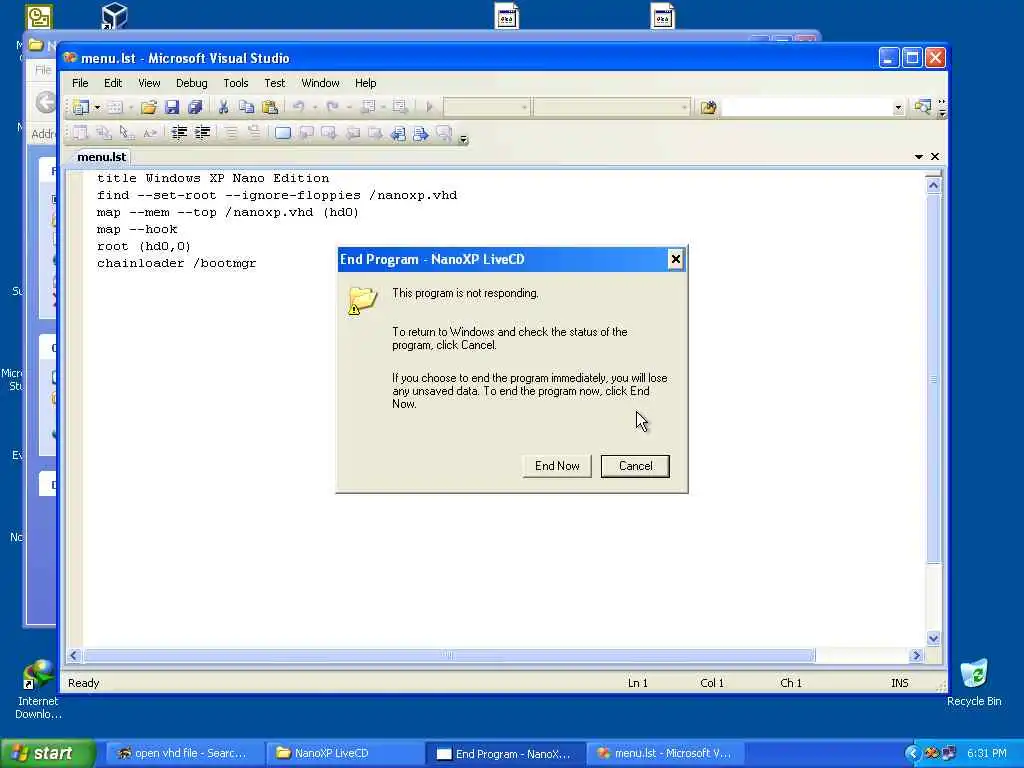Select the menu.lst document tab
The width and height of the screenshot is (1024, 768).
point(101,157)
